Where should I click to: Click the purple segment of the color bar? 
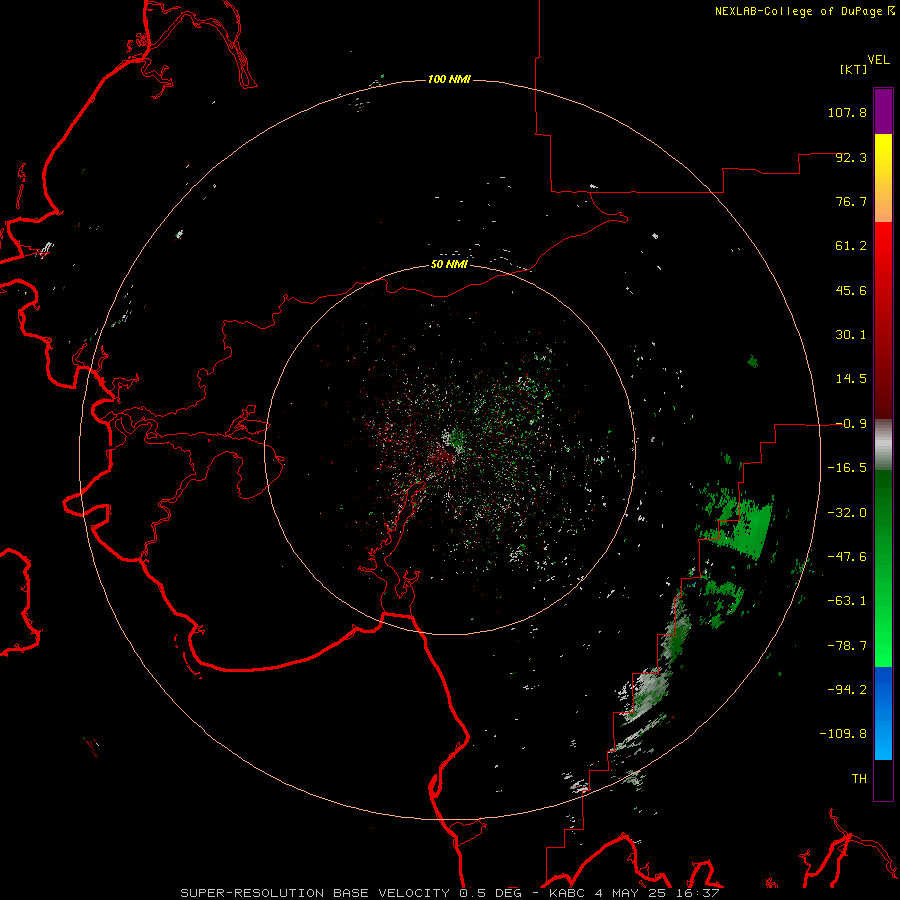[883, 111]
